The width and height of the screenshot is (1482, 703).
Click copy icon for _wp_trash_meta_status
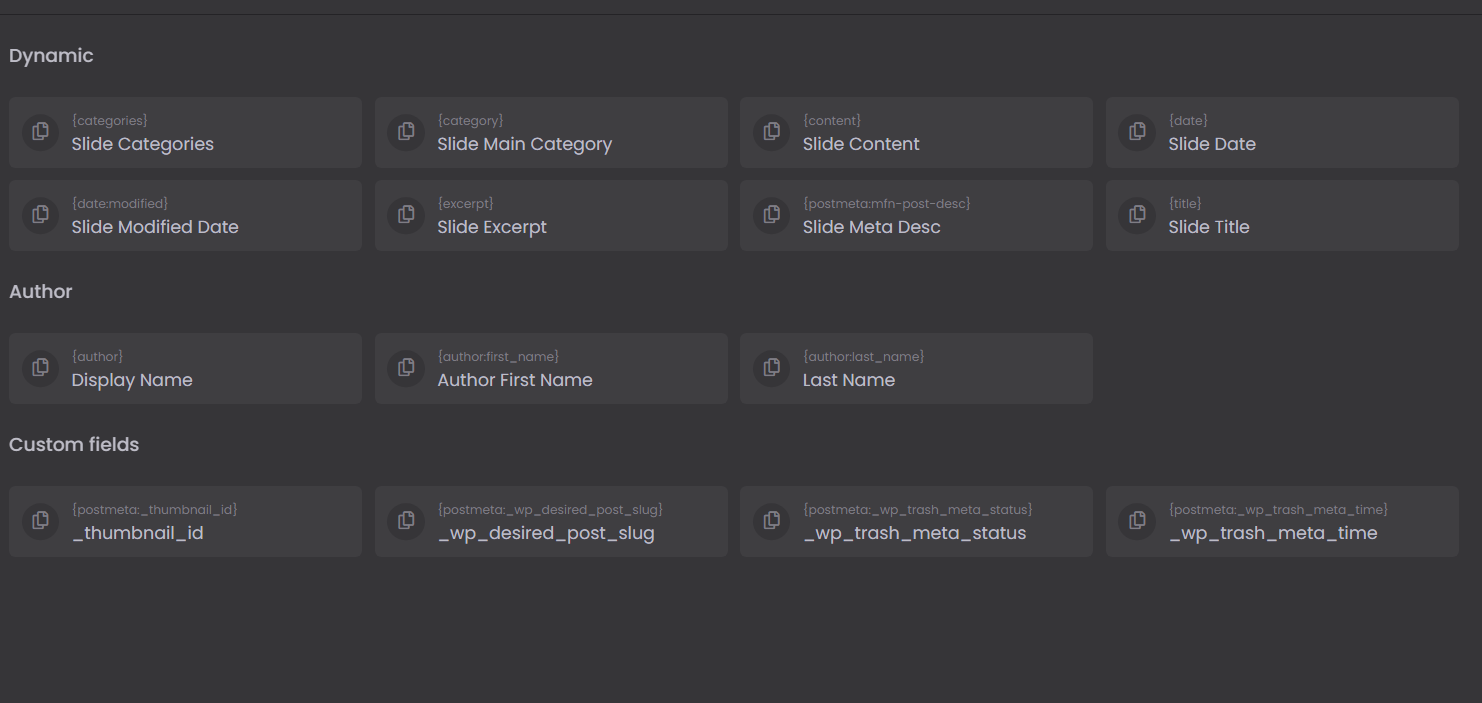coord(771,521)
